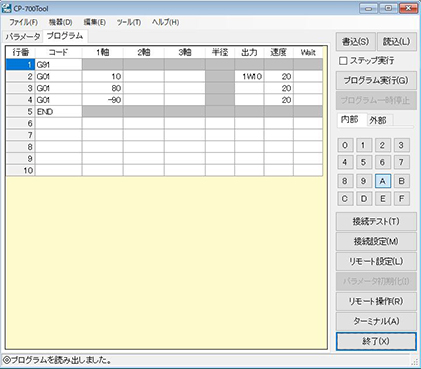The width and height of the screenshot is (421, 369).
Task: Select program number 8 button
Action: pos(345,181)
